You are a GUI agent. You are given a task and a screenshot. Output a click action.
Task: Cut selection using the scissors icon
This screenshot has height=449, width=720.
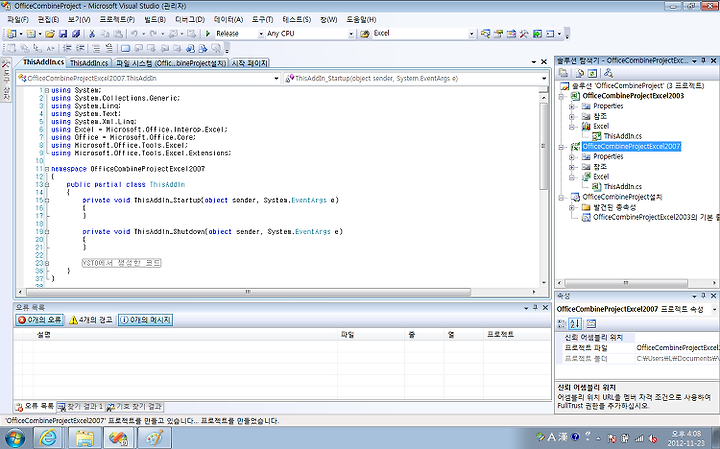tap(92, 34)
